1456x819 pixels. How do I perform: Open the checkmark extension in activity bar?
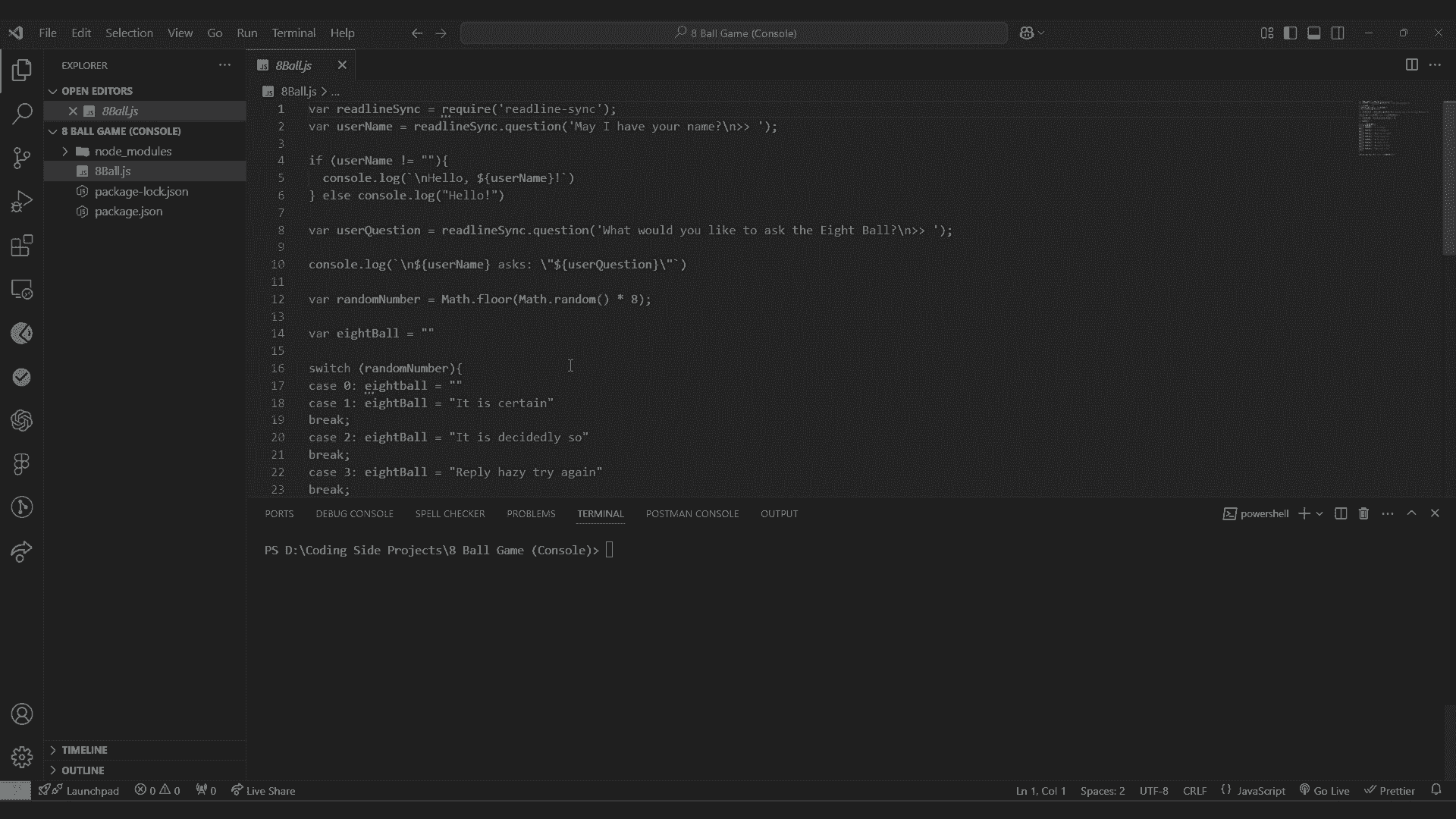coord(22,377)
